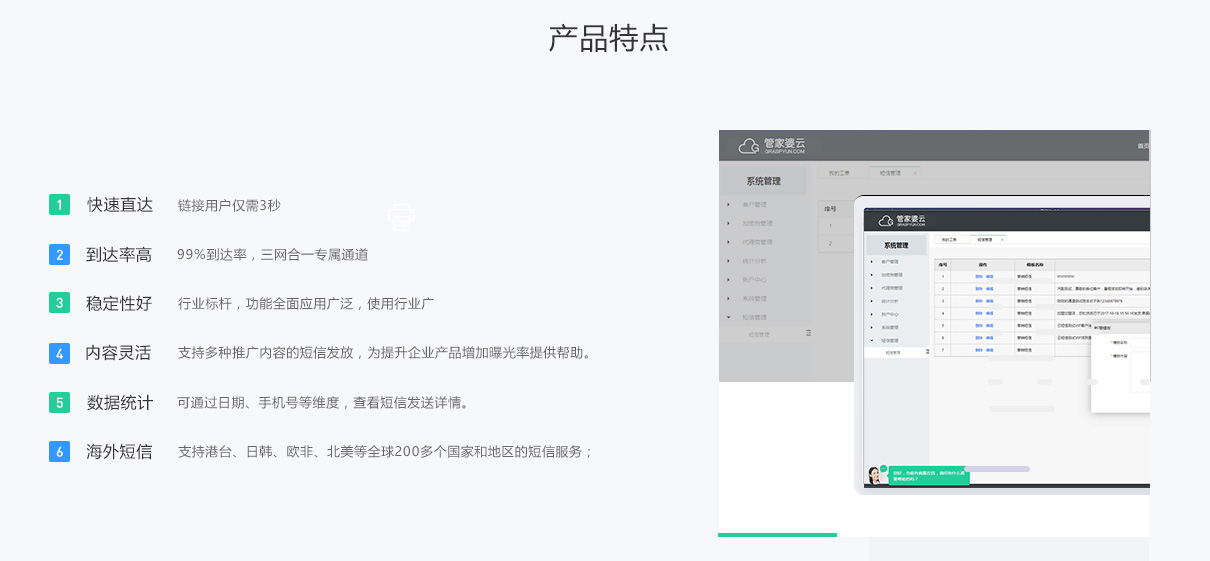Click the cloud logo inside the laptop screen
The width and height of the screenshot is (1210, 561).
pos(885,220)
